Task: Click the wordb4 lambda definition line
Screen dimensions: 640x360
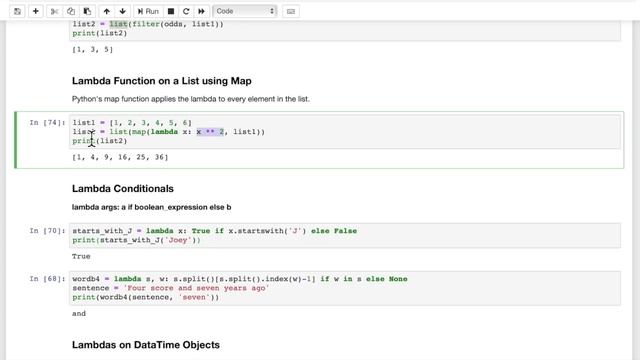Action: [240, 279]
